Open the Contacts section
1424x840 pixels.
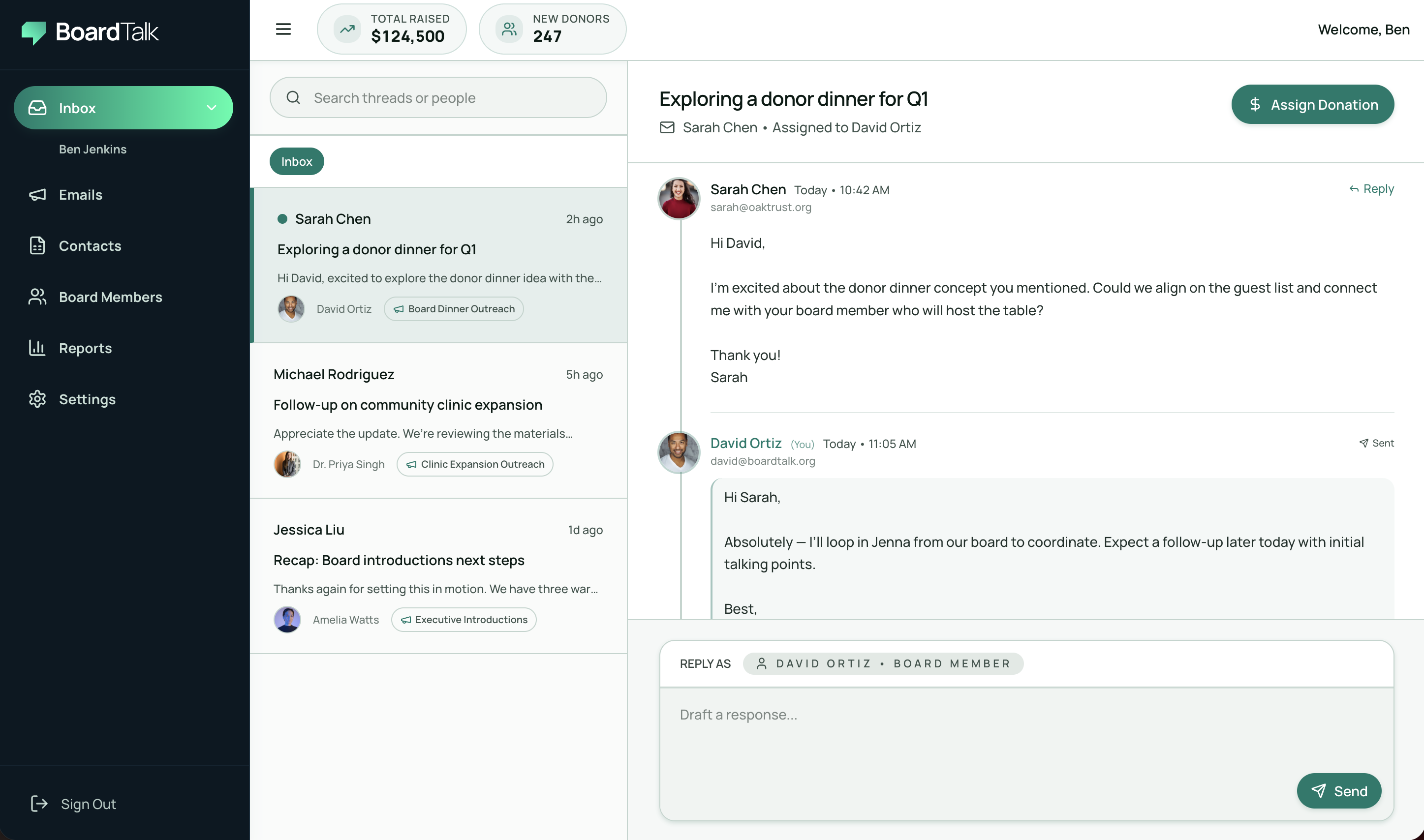(90, 246)
